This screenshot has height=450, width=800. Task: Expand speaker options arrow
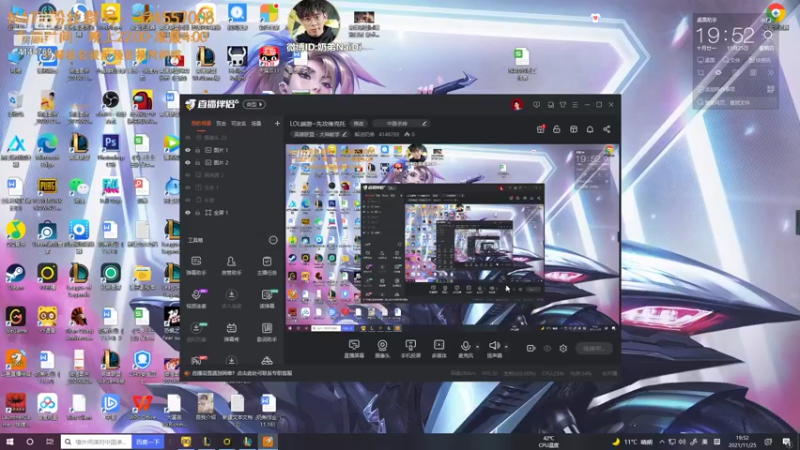[506, 347]
